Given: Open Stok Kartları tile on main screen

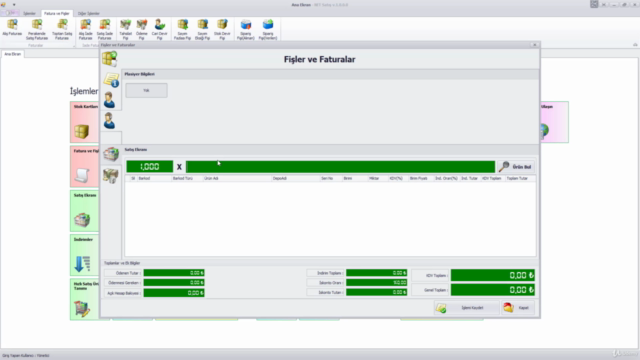Looking at the screenshot, I should click(84, 122).
